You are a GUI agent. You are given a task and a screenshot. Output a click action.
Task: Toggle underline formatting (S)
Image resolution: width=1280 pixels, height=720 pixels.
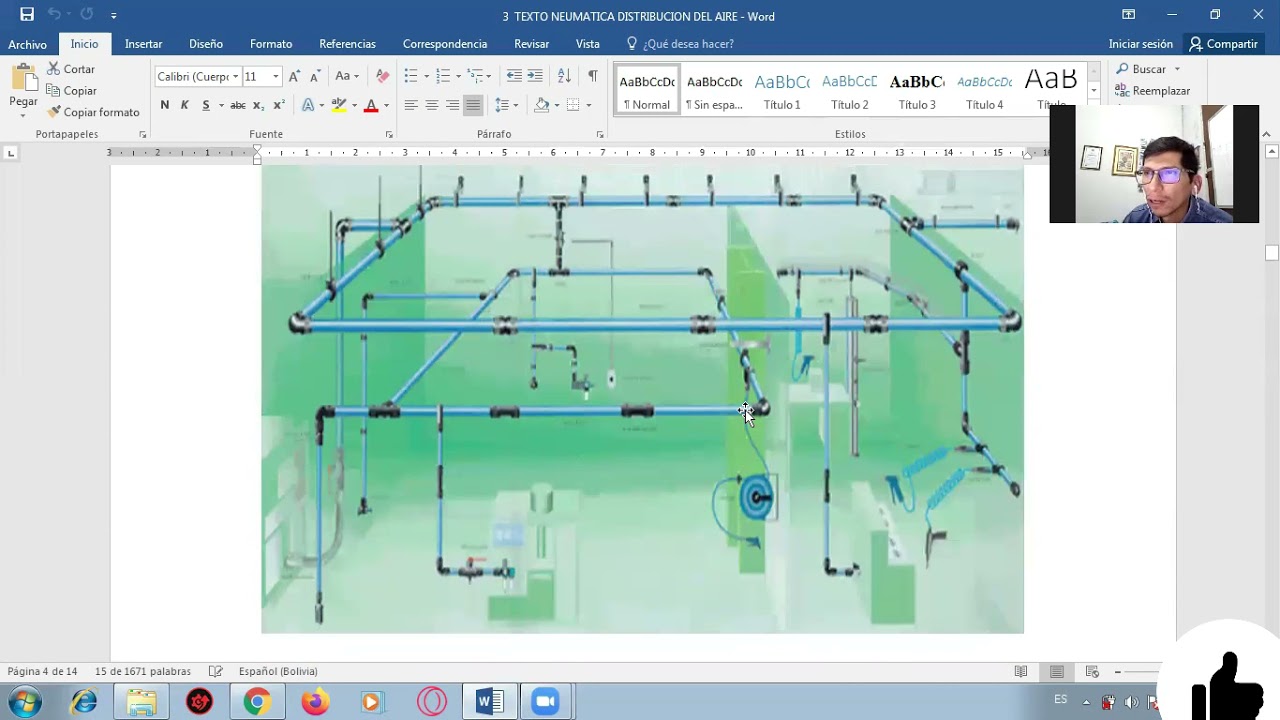[206, 105]
